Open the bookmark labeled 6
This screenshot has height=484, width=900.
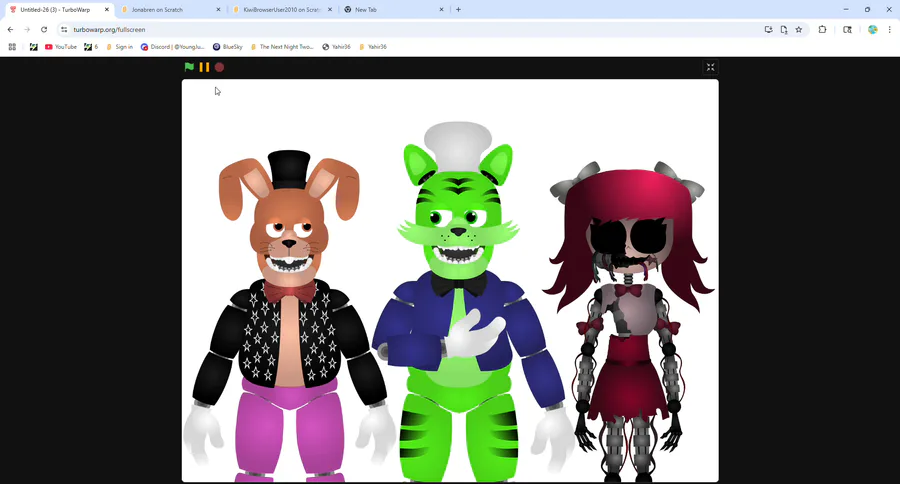pos(91,47)
